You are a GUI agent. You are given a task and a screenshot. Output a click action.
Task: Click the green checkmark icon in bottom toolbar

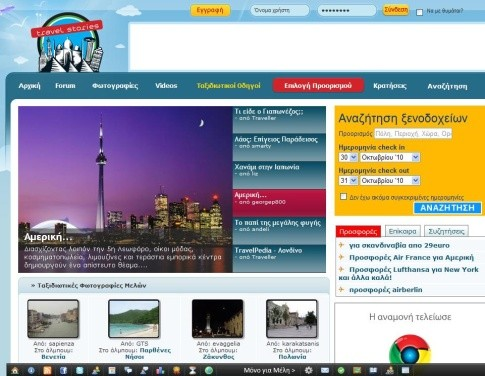(341, 370)
